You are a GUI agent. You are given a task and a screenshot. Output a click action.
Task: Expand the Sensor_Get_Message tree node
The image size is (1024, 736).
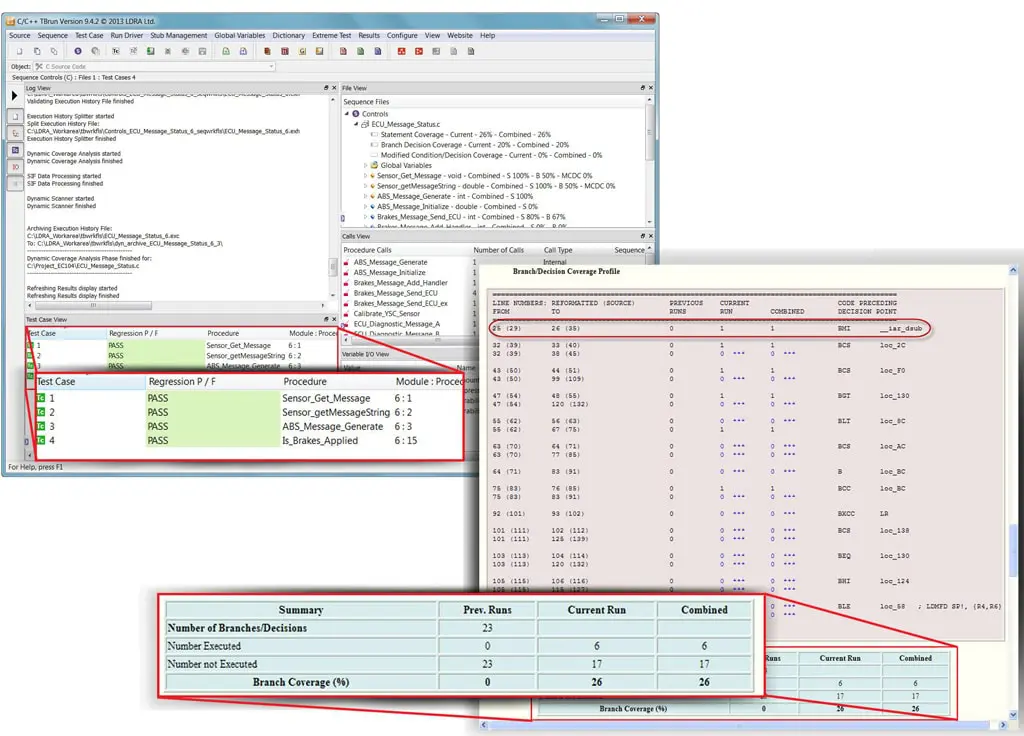click(x=366, y=176)
